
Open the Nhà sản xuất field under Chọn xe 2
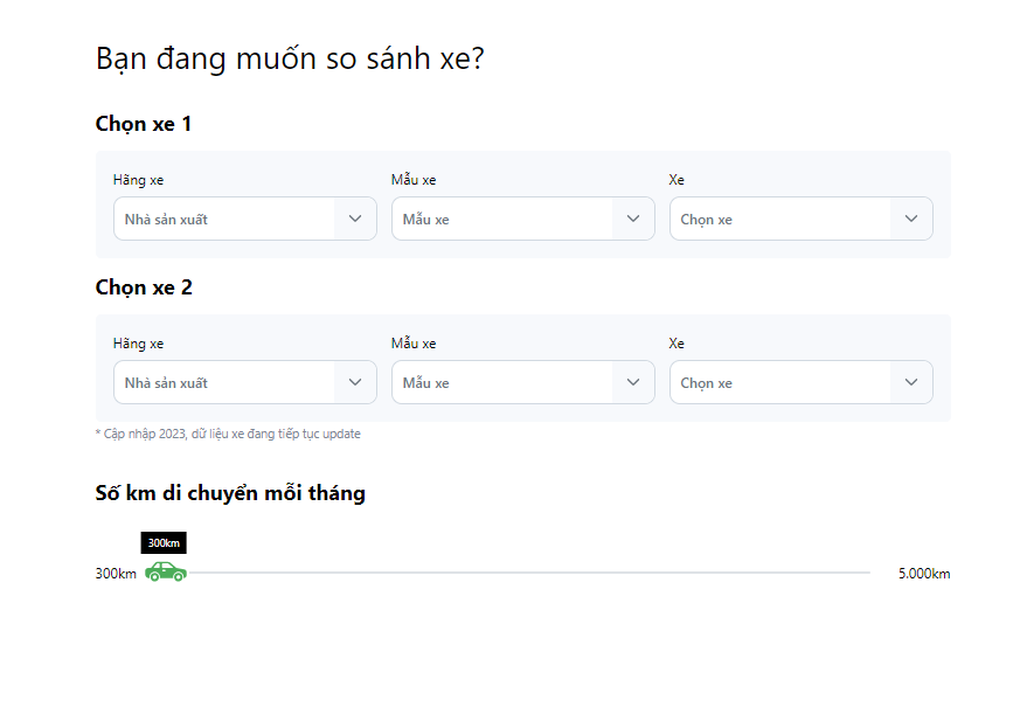(225, 383)
